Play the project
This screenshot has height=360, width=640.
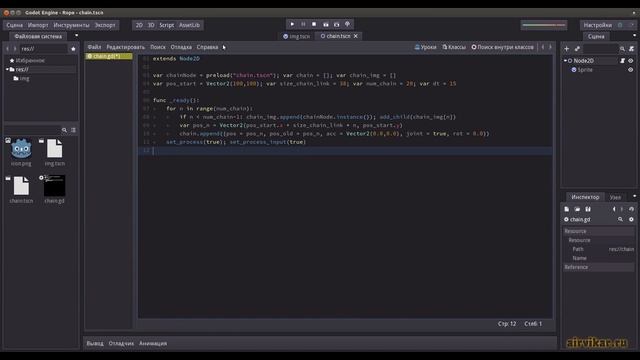pos(292,24)
